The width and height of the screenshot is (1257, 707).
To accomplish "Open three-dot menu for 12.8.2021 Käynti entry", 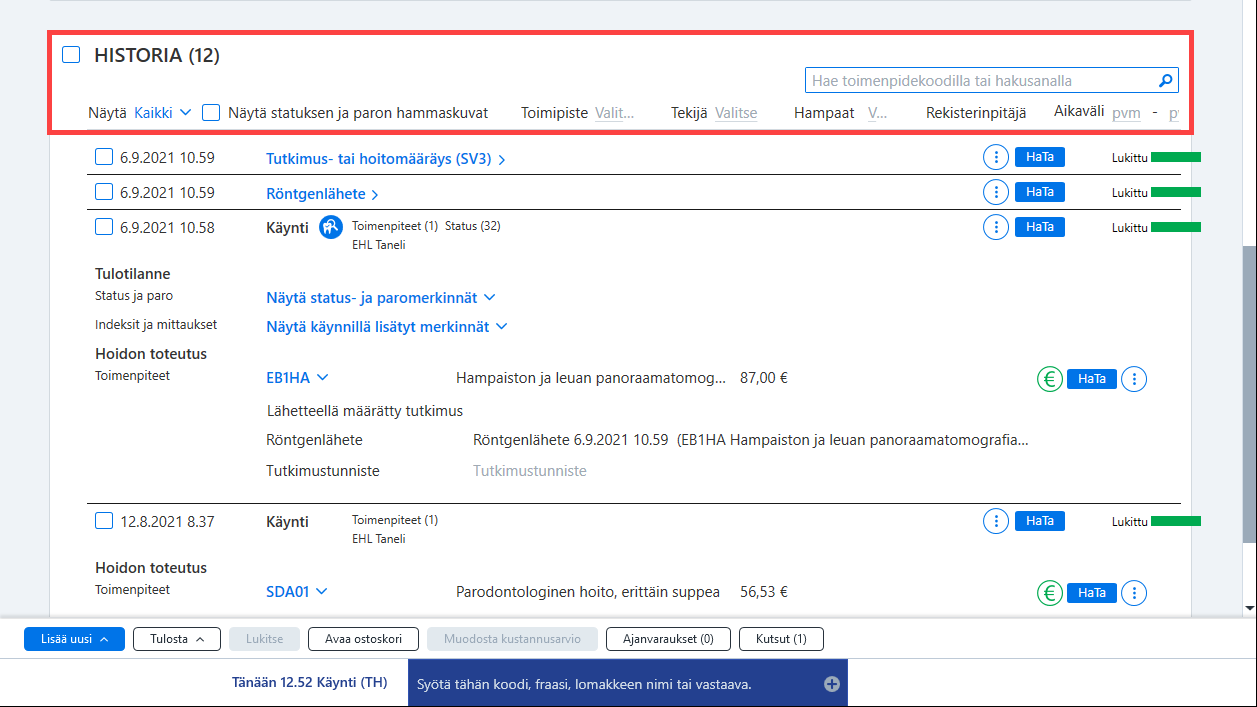I will [995, 521].
